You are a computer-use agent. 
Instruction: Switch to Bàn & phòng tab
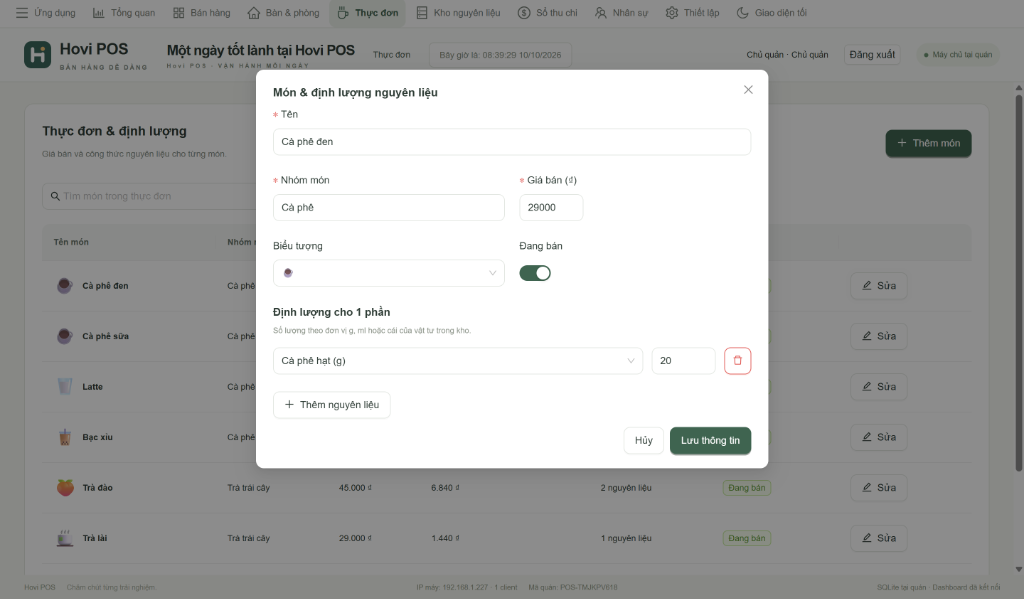coord(283,12)
